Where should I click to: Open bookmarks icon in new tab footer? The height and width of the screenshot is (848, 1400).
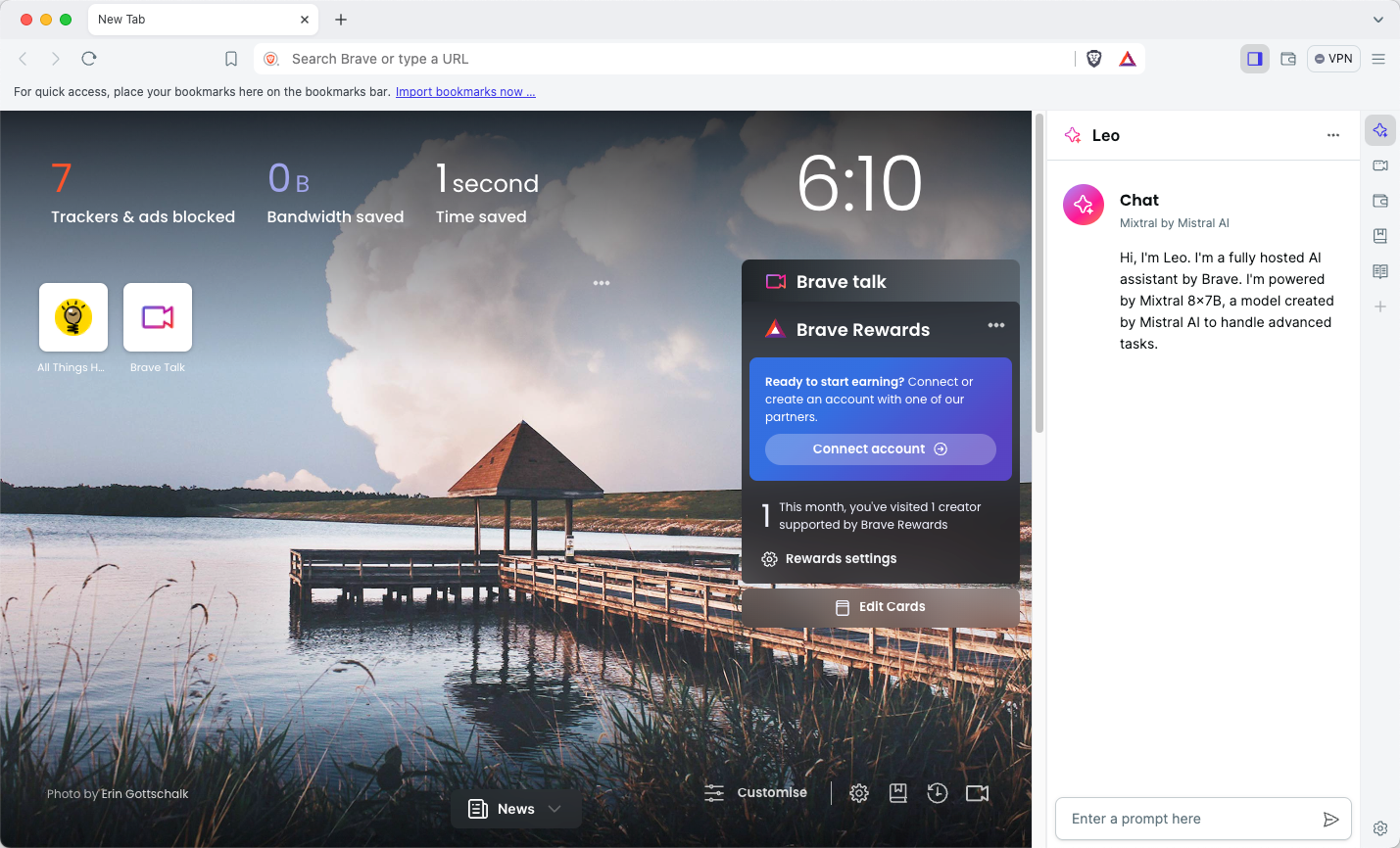[x=898, y=793]
